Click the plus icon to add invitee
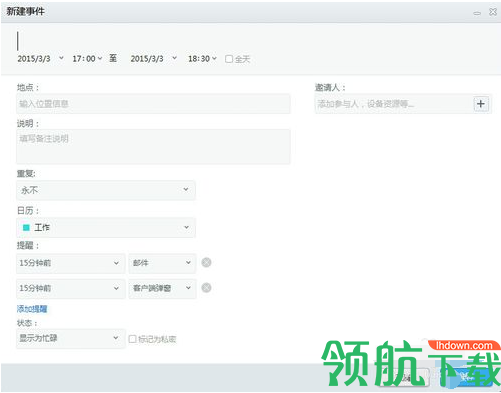The height and width of the screenshot is (393, 501). 480,104
